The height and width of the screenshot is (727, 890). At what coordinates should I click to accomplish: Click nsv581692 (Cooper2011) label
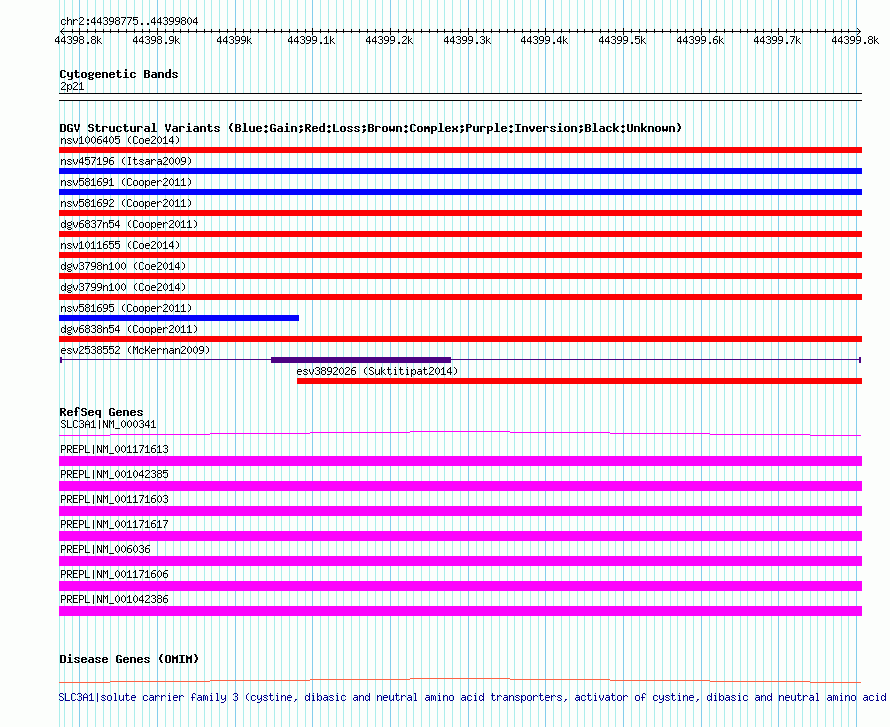[126, 203]
